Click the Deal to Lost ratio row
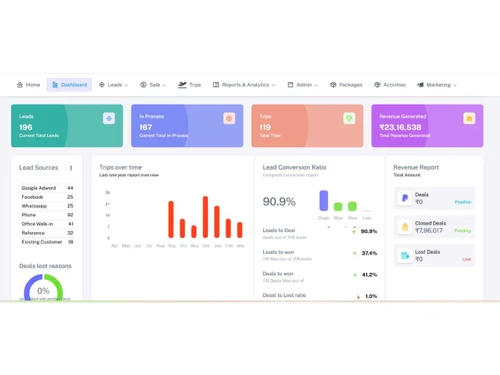500x375 pixels. pos(320,296)
